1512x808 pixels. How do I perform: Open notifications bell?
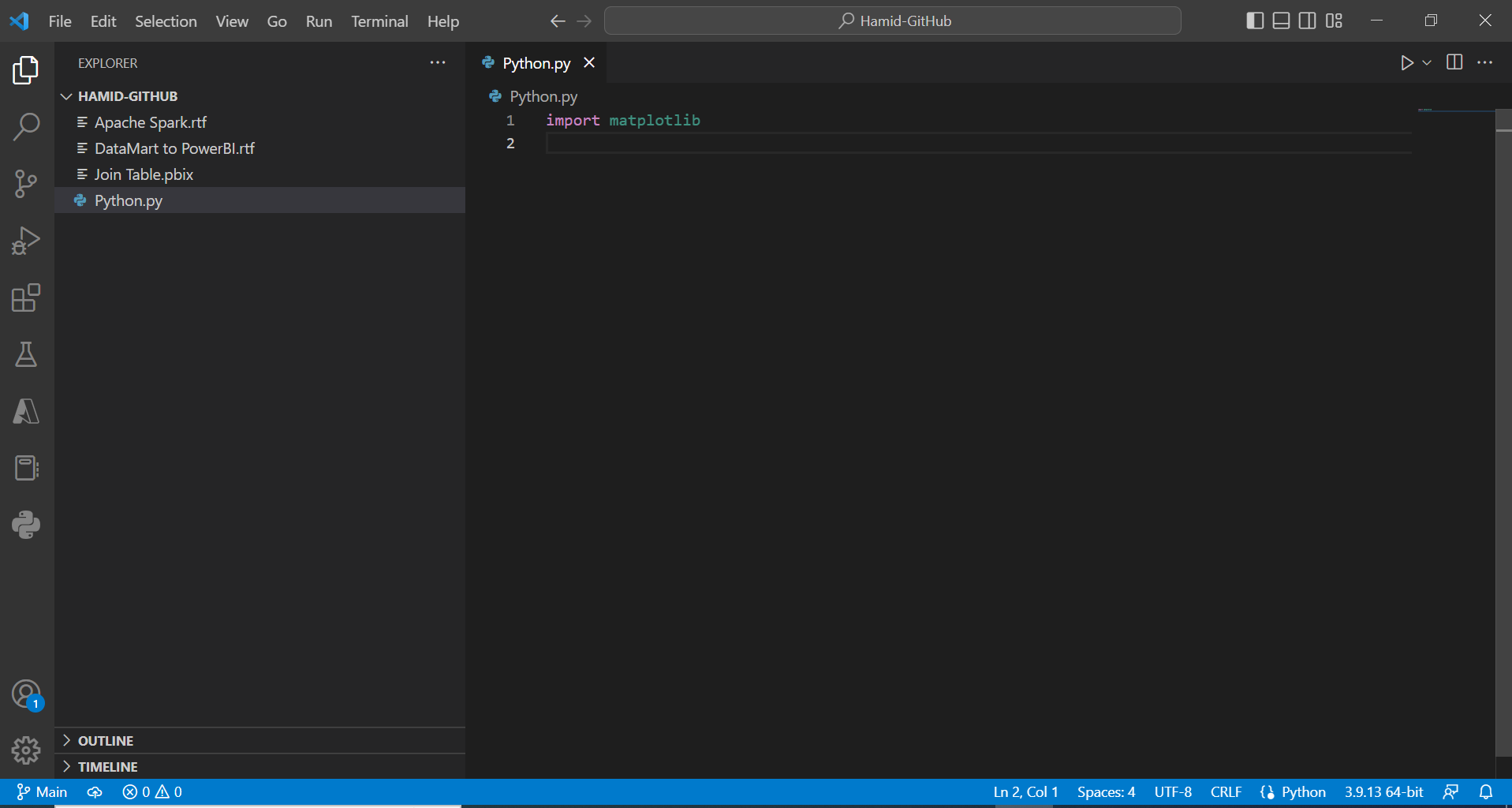1486,792
